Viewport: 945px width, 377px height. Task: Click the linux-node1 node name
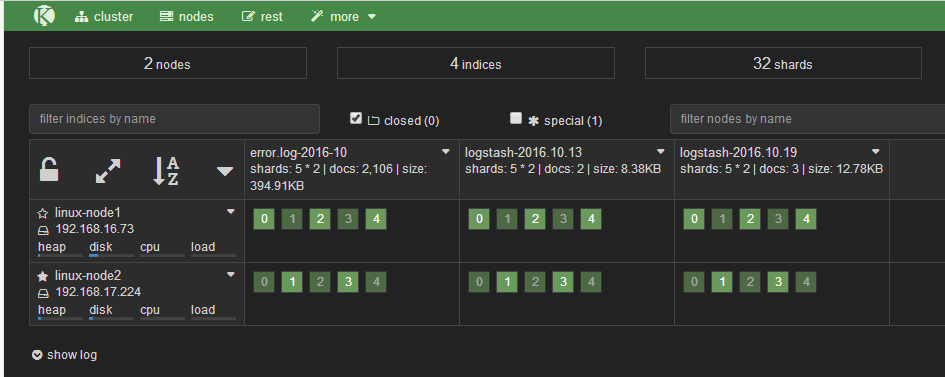pyautogui.click(x=88, y=213)
